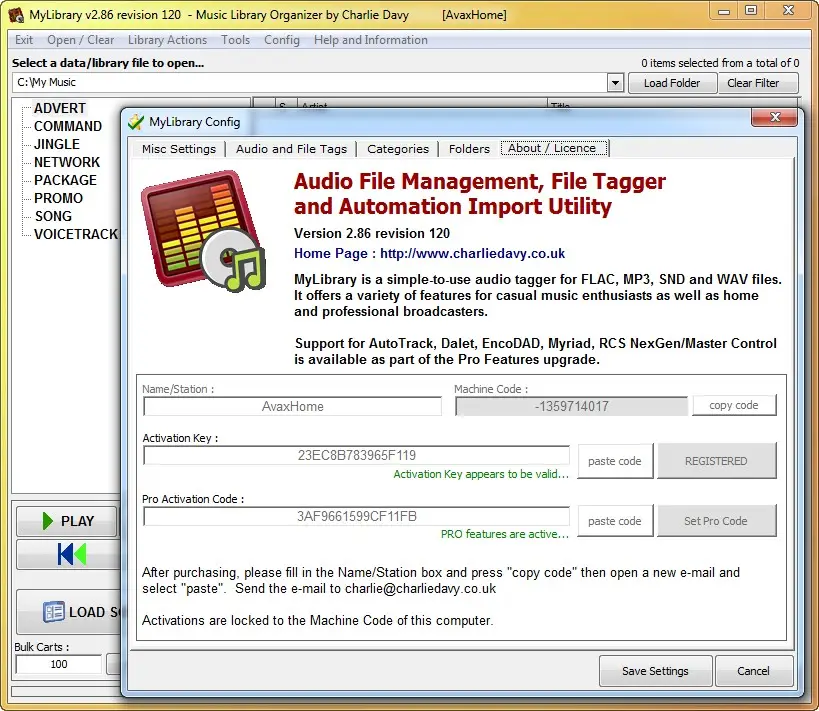Viewport: 819px width, 711px height.
Task: Open the Open / Clear menu
Action: 80,40
